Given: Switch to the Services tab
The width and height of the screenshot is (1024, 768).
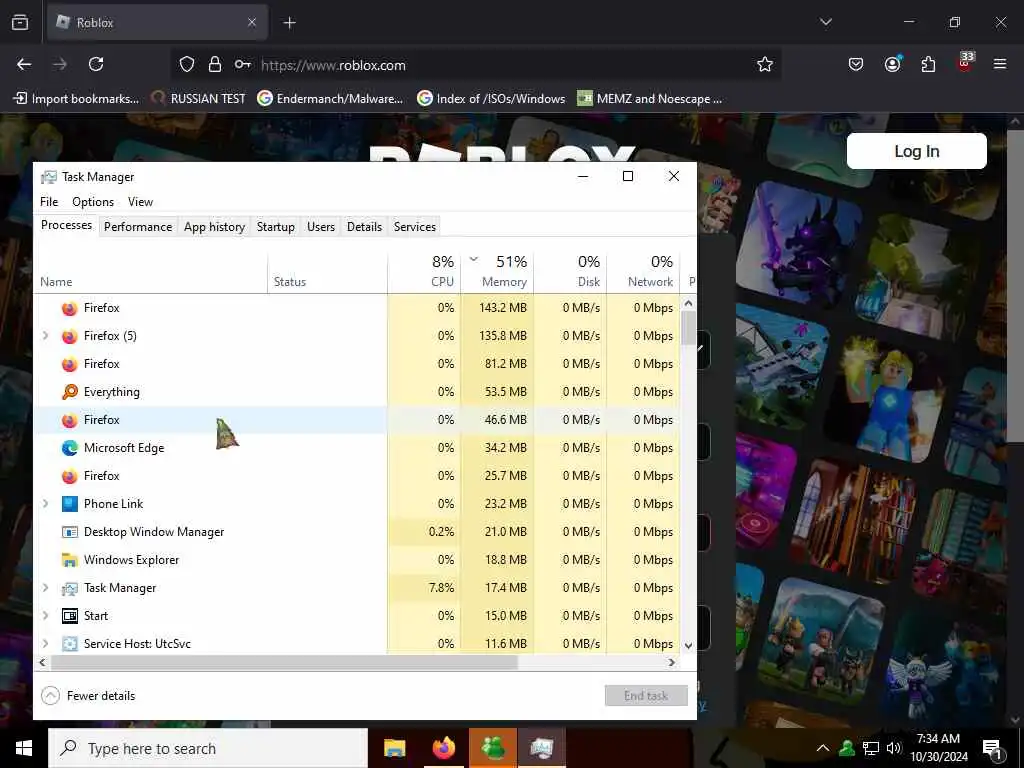Looking at the screenshot, I should tap(415, 227).
